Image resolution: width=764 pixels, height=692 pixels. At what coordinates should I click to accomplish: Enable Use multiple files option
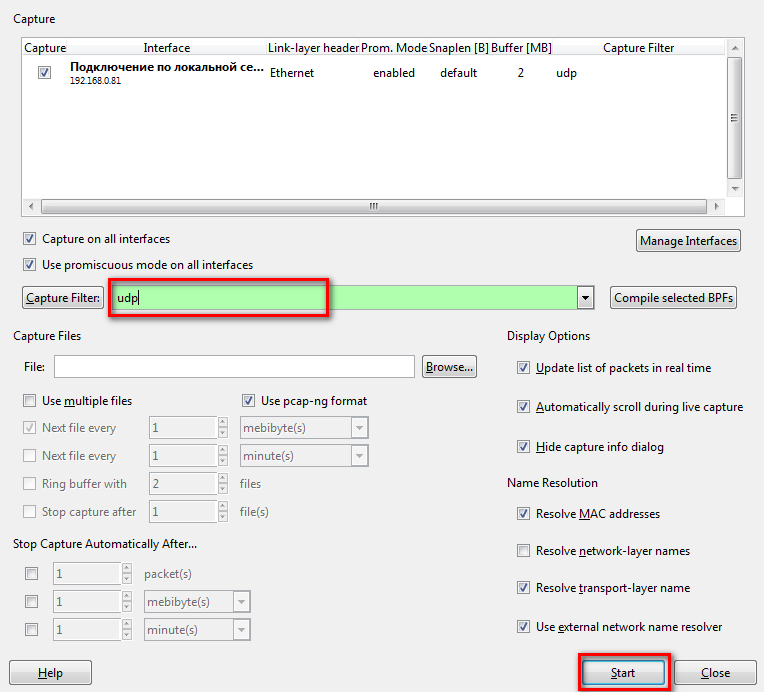coord(30,401)
